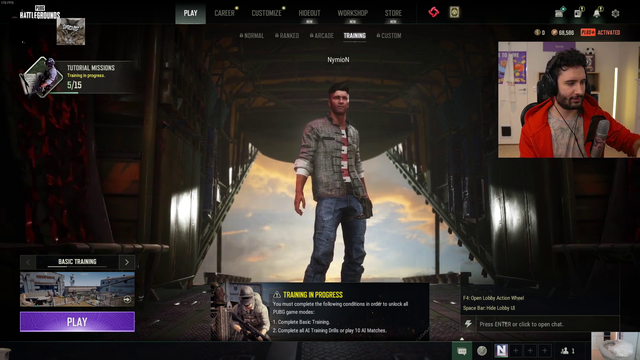Viewport: 640px width, 360px height.
Task: Click the quick chat lightning icon
Action: click(468, 324)
